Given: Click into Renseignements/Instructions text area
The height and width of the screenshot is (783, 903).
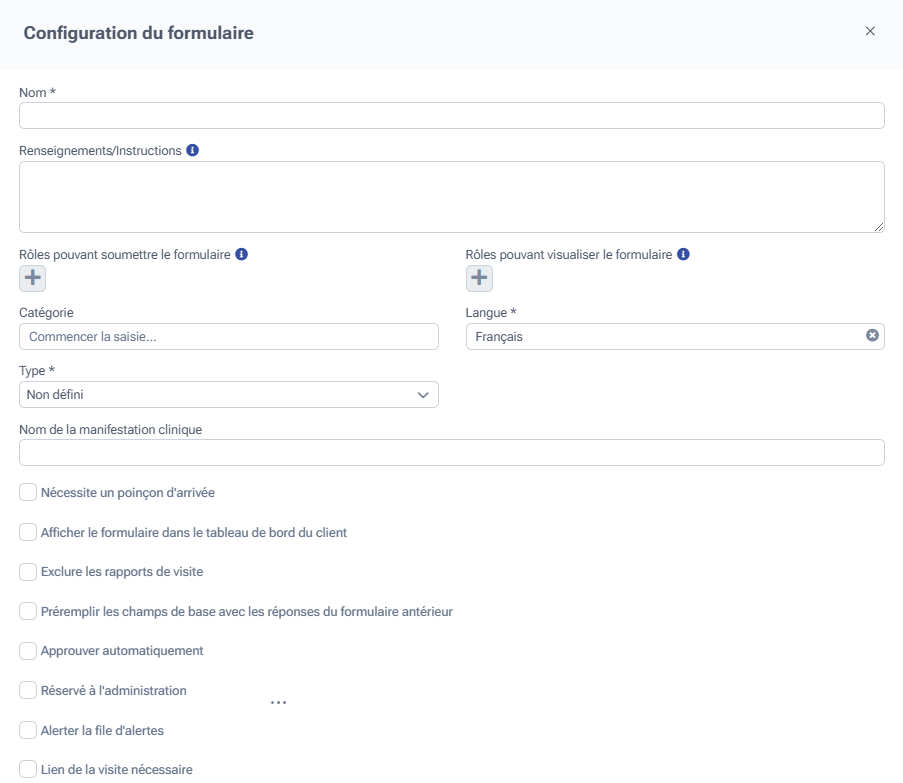Looking at the screenshot, I should [452, 197].
